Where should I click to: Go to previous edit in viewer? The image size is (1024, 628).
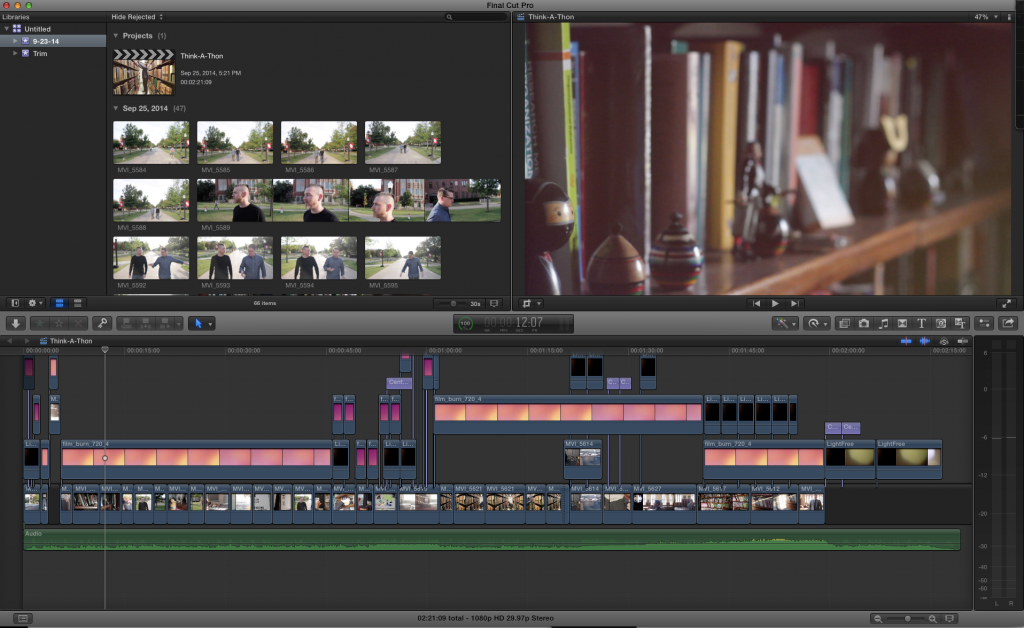point(756,303)
